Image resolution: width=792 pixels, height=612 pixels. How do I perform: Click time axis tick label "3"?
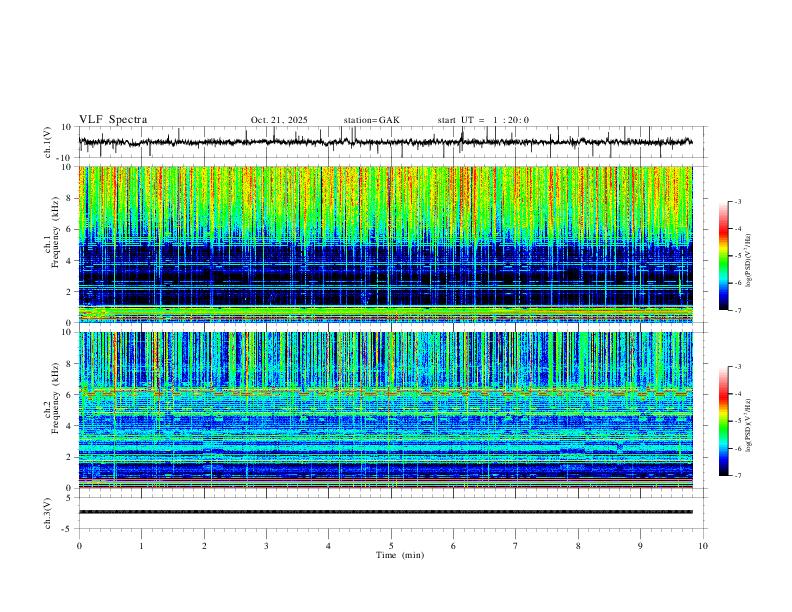tap(266, 546)
